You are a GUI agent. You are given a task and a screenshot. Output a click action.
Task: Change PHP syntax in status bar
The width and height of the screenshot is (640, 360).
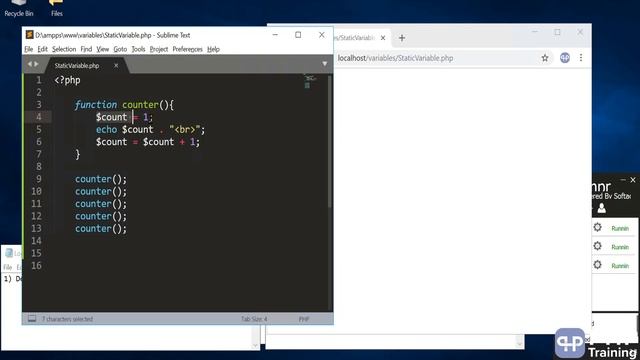[x=304, y=319]
